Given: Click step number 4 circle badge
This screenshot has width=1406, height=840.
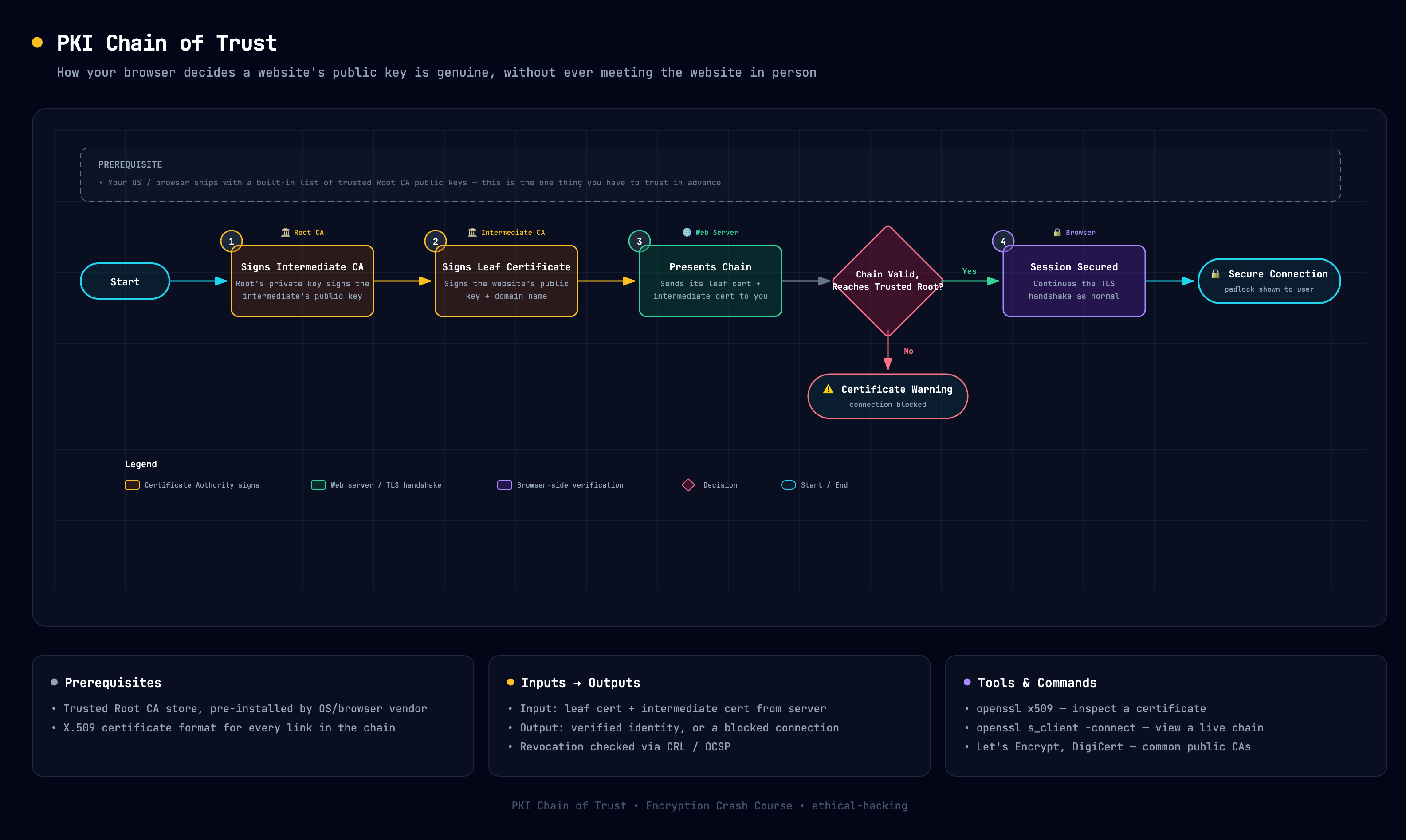Looking at the screenshot, I should click(x=1003, y=241).
